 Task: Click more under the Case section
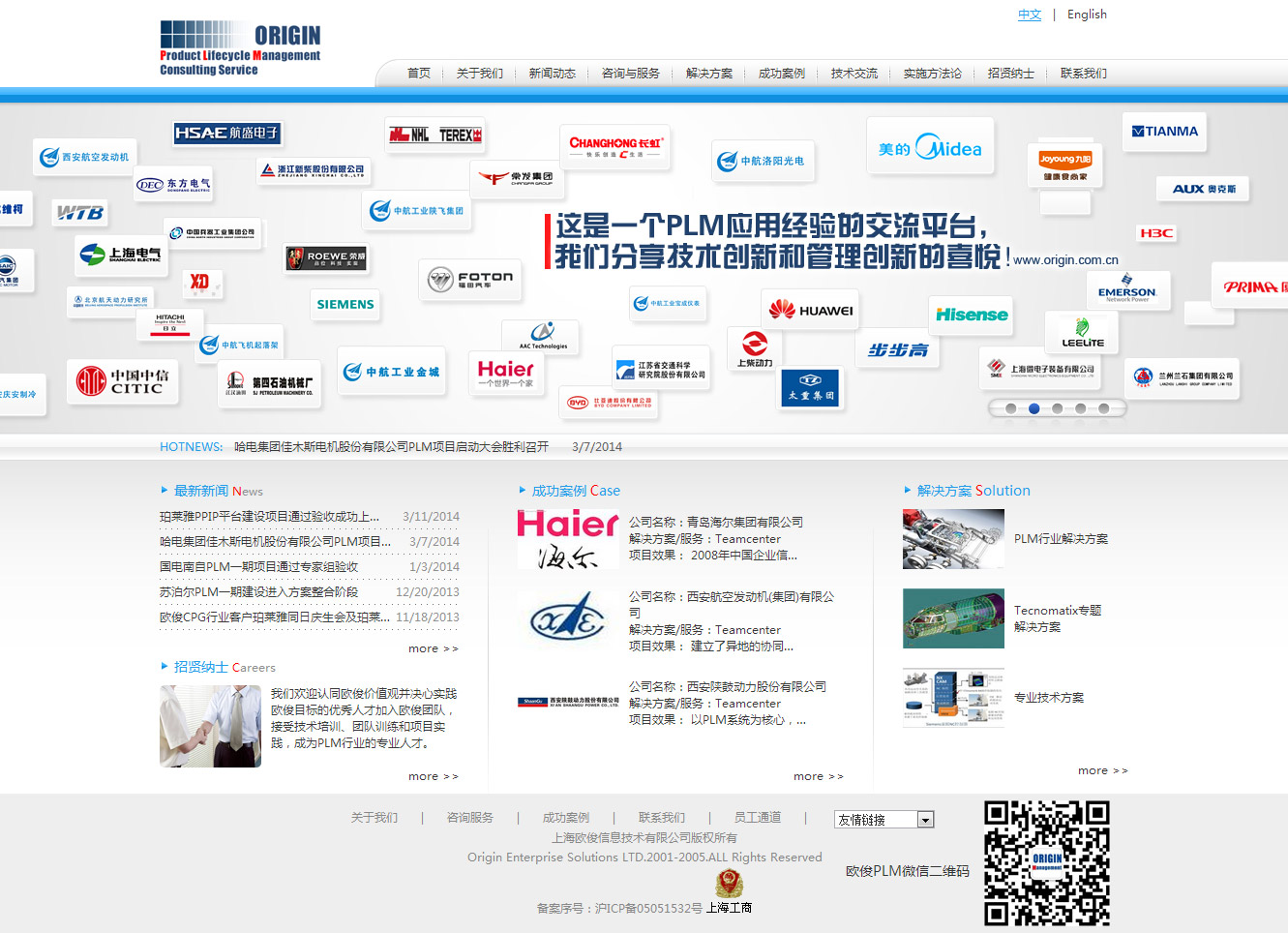[819, 776]
